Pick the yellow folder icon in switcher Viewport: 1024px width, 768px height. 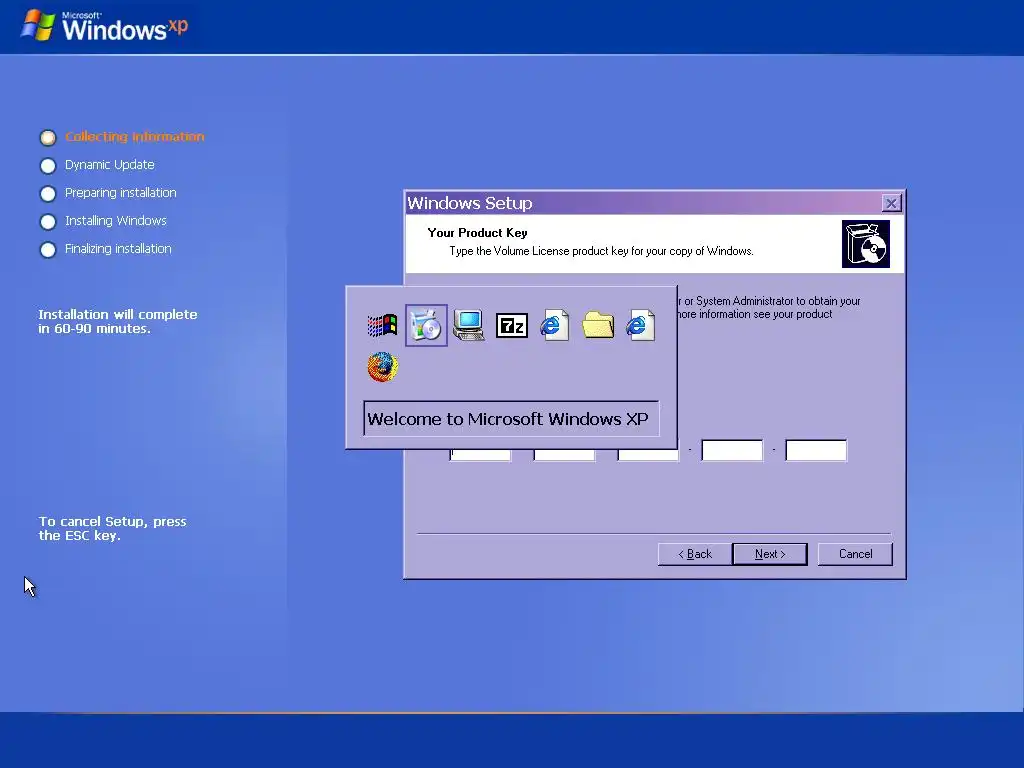point(598,325)
